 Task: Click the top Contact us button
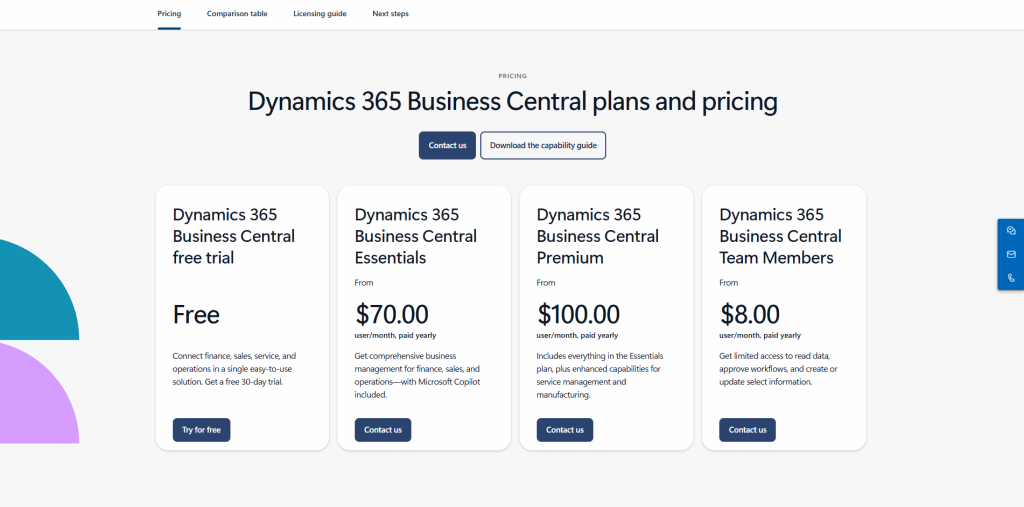coord(447,146)
